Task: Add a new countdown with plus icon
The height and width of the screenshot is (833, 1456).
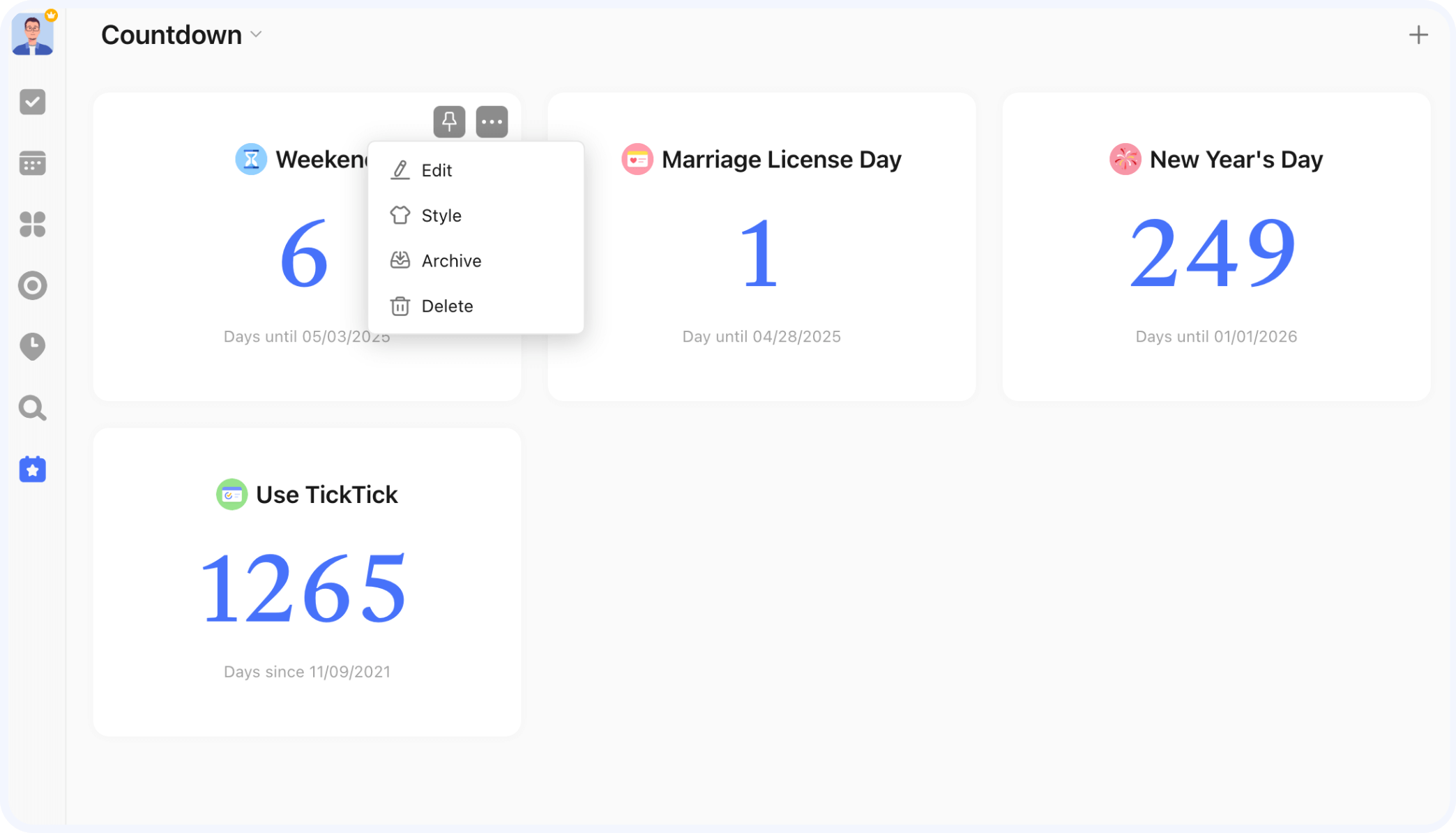Action: [1418, 35]
